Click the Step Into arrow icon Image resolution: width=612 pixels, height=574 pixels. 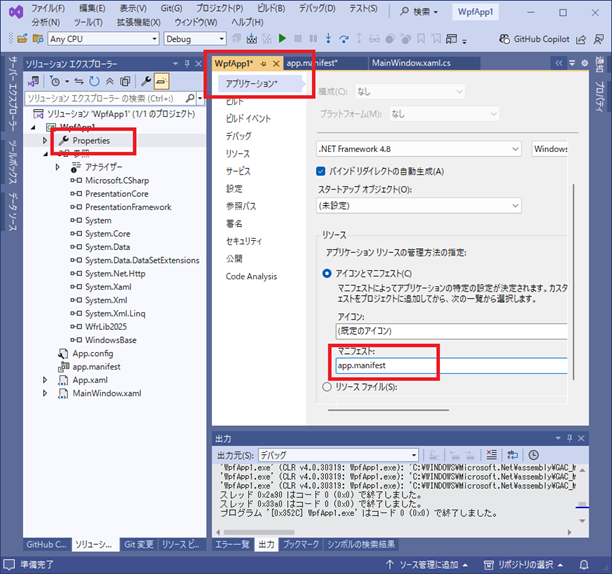click(328, 38)
